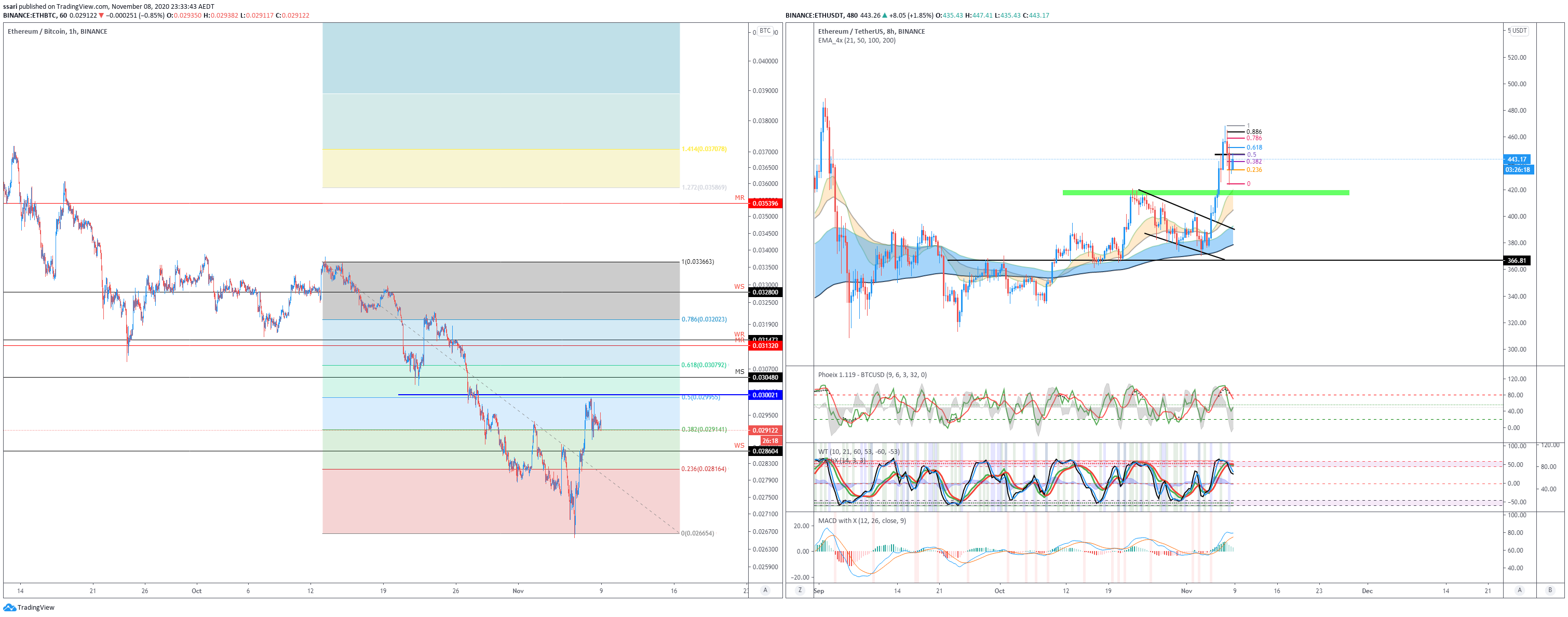
Task: Select the black 0.032800 WS price label
Action: [x=765, y=292]
